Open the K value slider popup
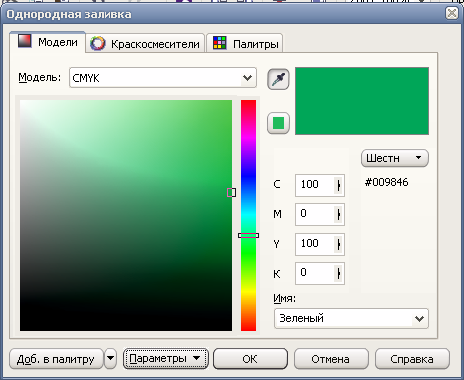Viewport: 464px width, 380px height. click(339, 273)
